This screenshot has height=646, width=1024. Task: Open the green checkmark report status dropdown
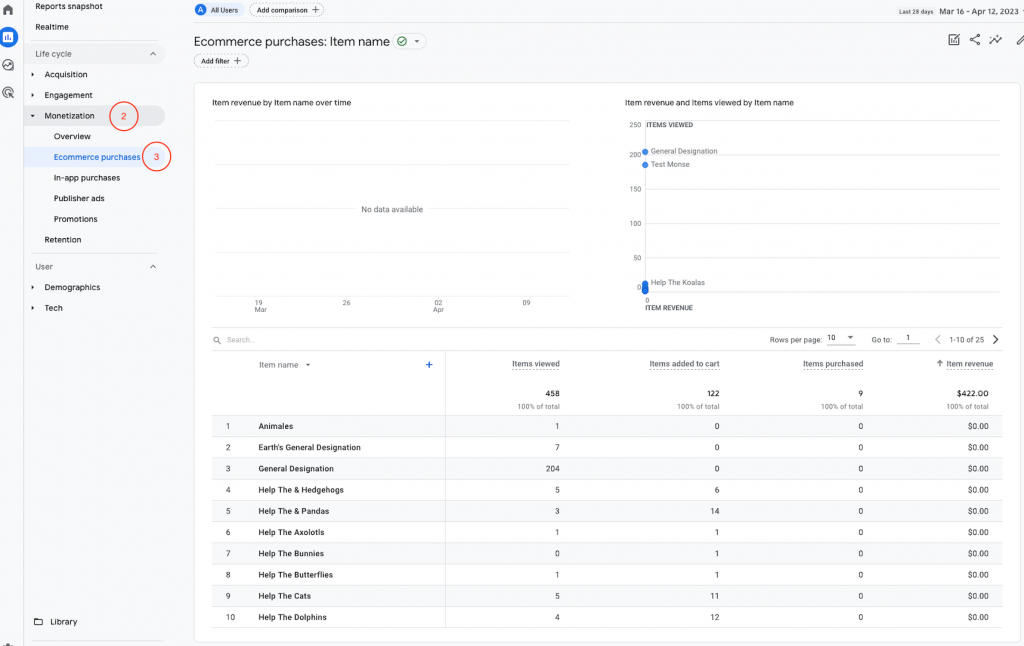[409, 41]
